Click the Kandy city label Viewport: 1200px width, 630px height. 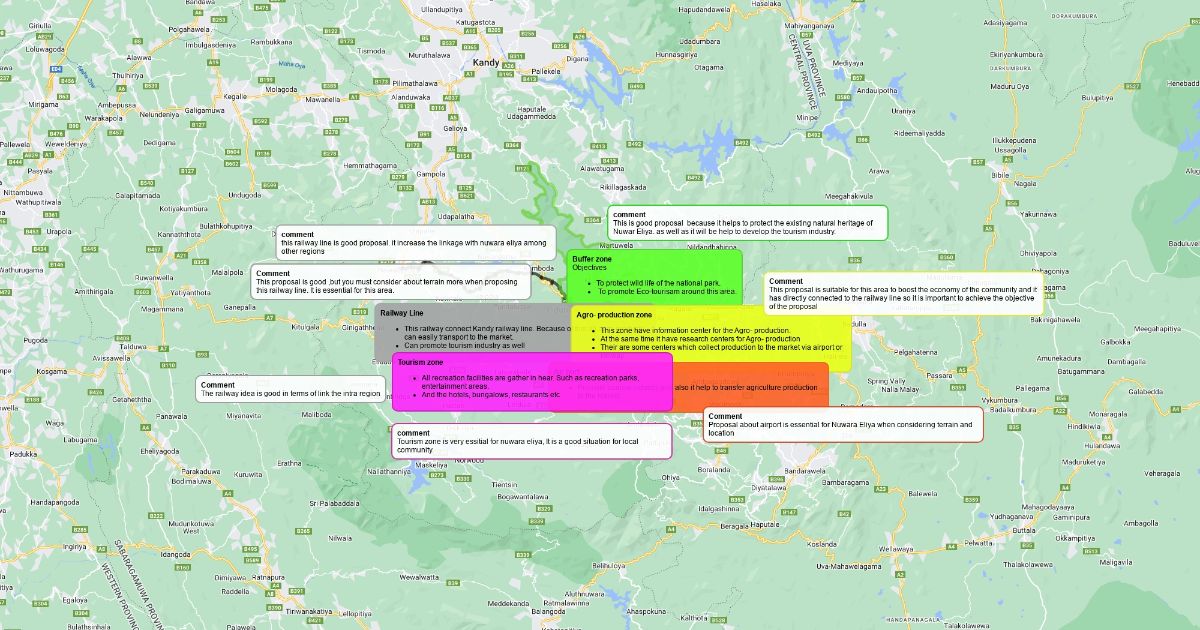[x=486, y=63]
